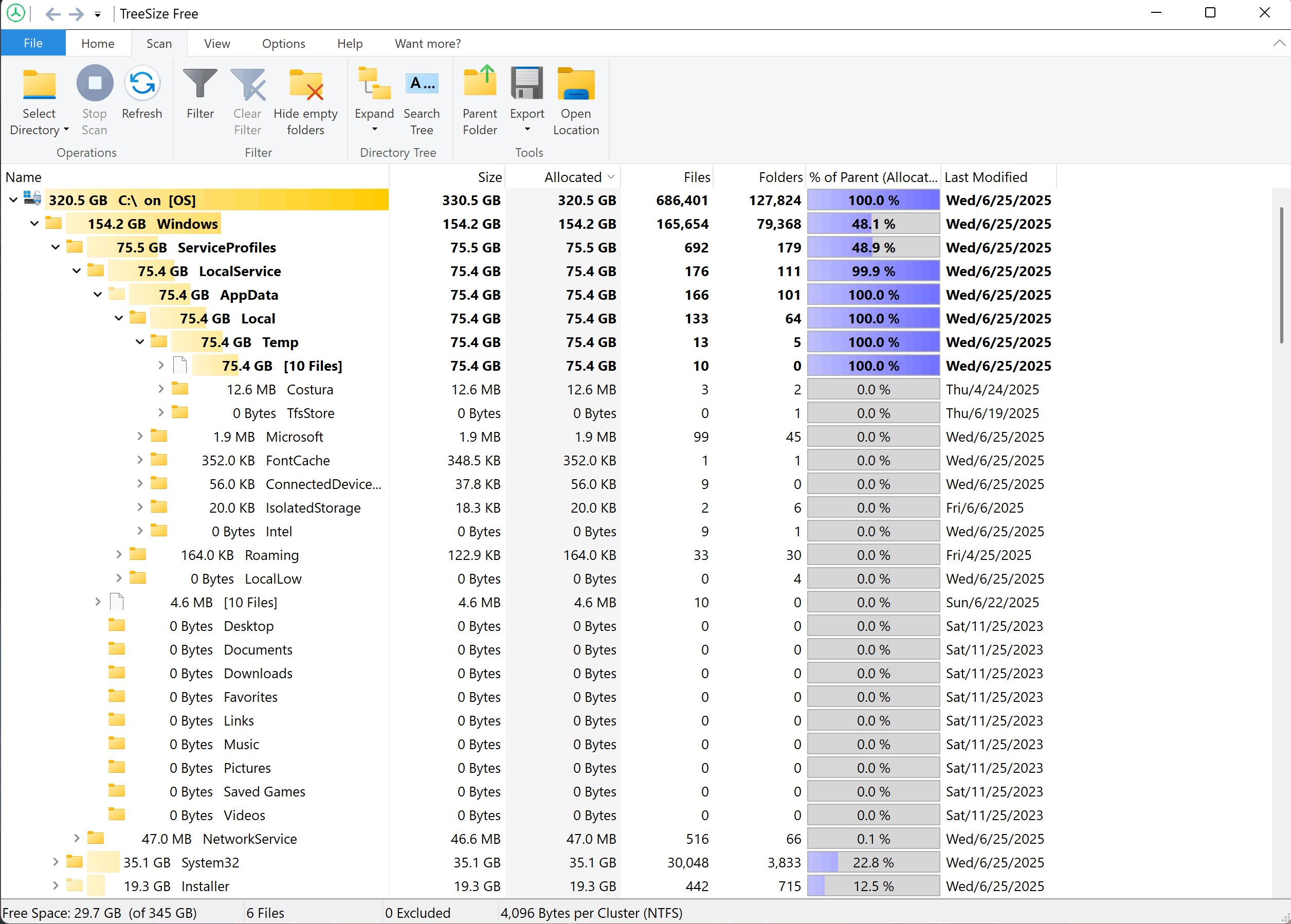Click the back navigation arrow
1291x924 pixels.
(52, 14)
